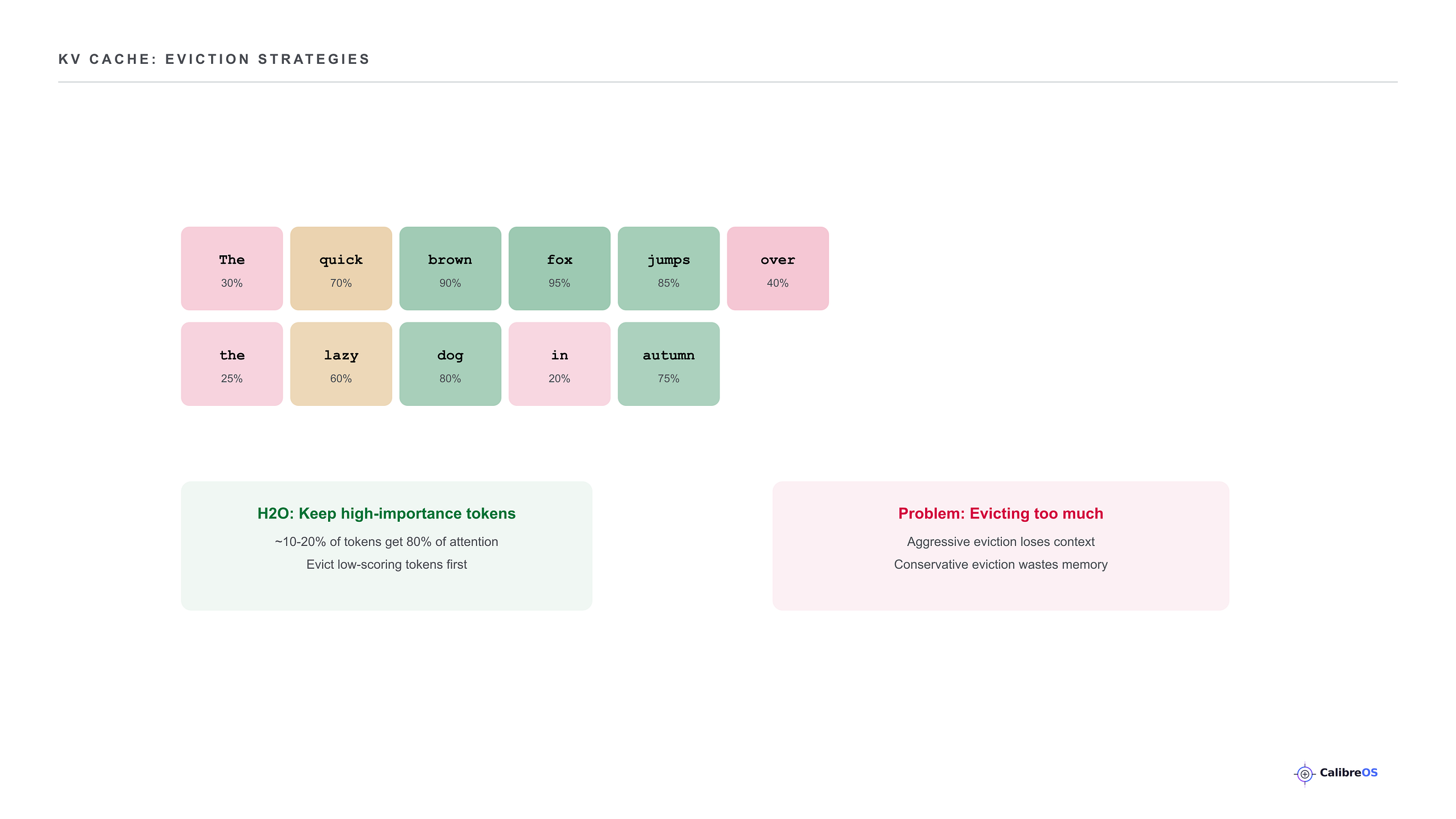
Task: Click the 'brown' 90% token tile
Action: (x=450, y=269)
